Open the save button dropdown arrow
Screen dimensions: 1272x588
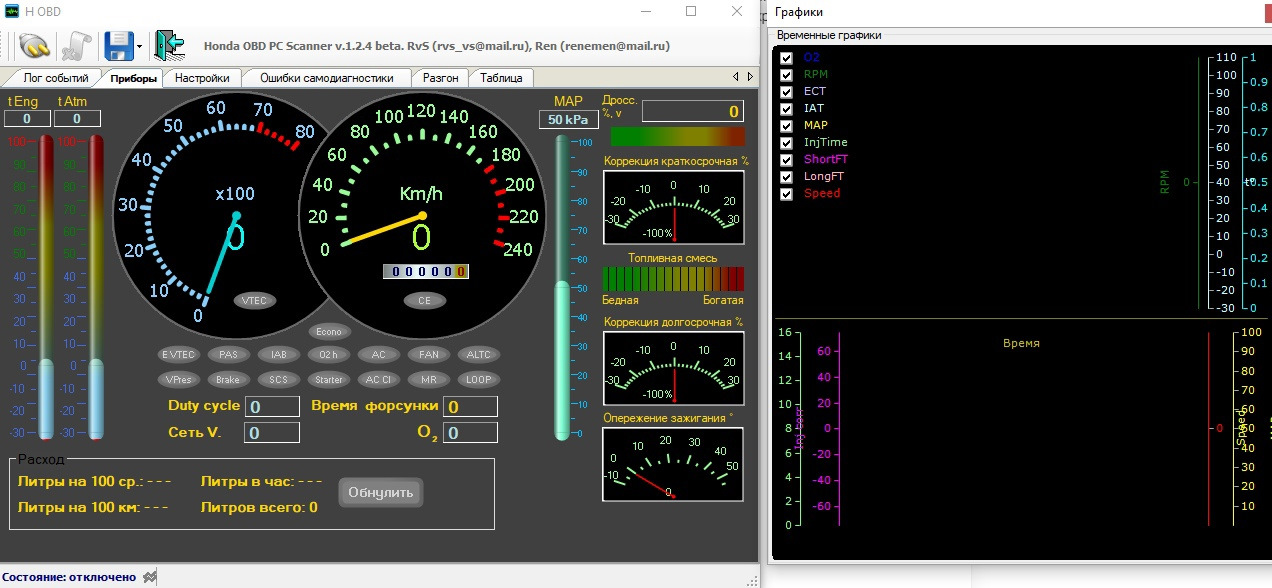[140, 46]
